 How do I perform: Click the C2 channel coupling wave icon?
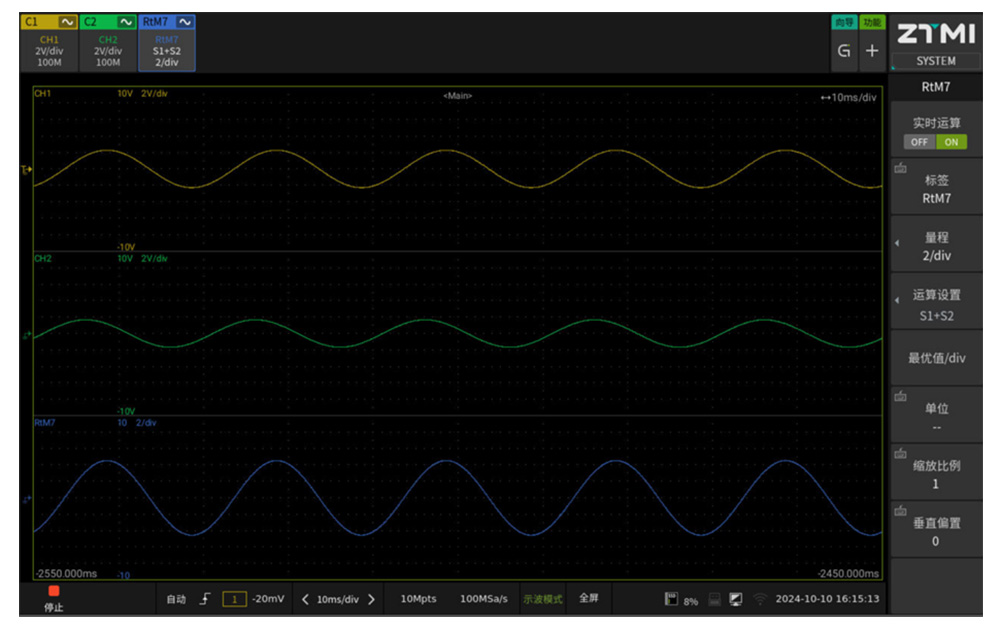tap(126, 22)
